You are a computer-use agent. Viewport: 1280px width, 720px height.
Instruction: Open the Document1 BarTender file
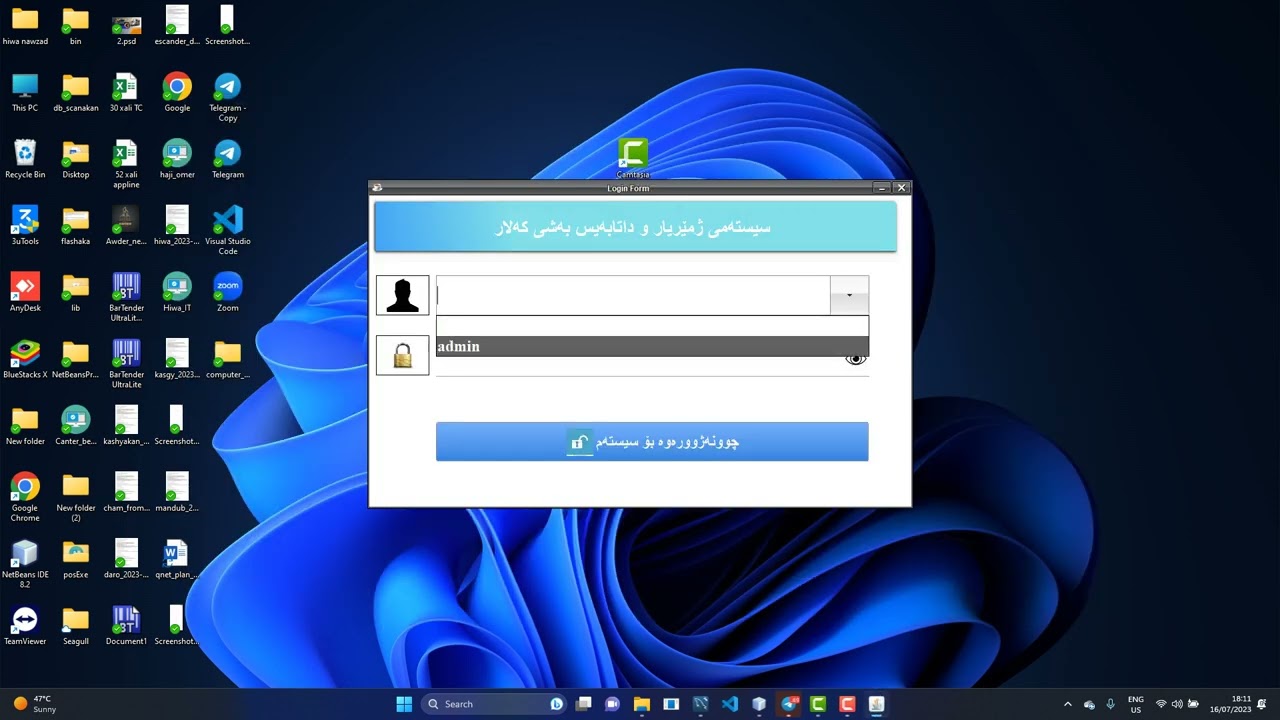pos(126,626)
